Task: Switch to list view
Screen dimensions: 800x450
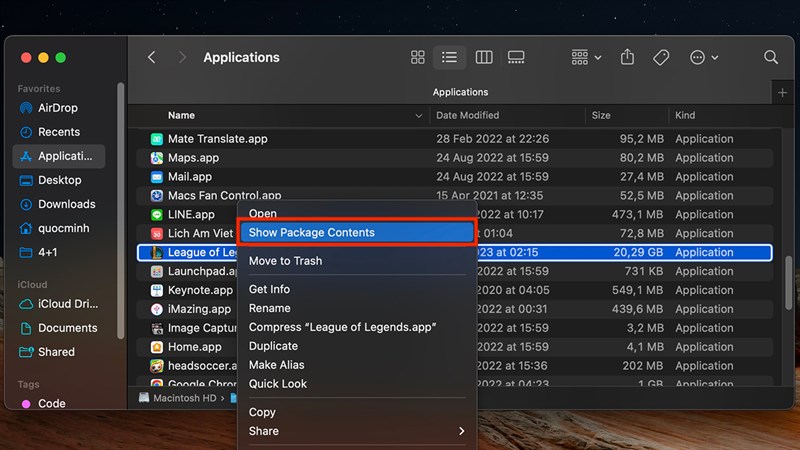Action: [449, 57]
